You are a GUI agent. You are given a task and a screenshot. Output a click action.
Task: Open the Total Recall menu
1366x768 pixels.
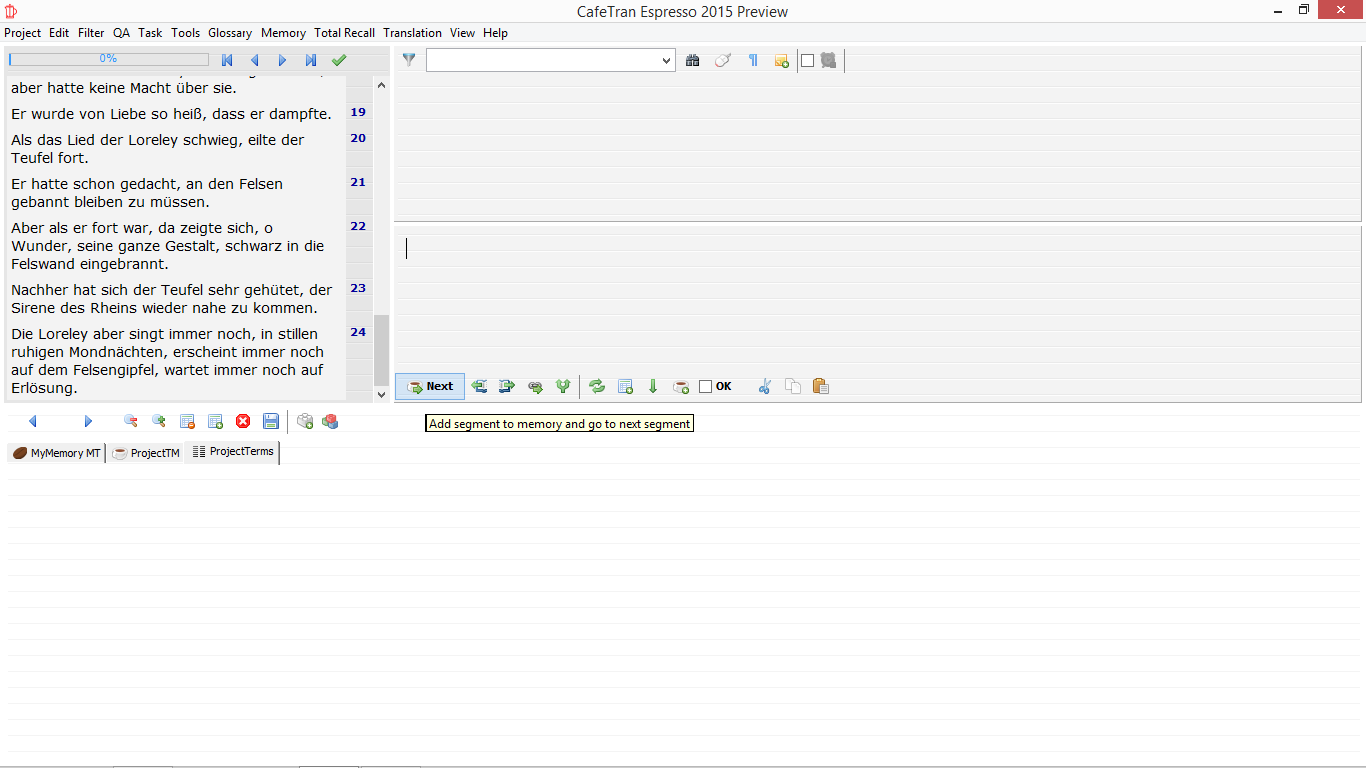(x=344, y=33)
